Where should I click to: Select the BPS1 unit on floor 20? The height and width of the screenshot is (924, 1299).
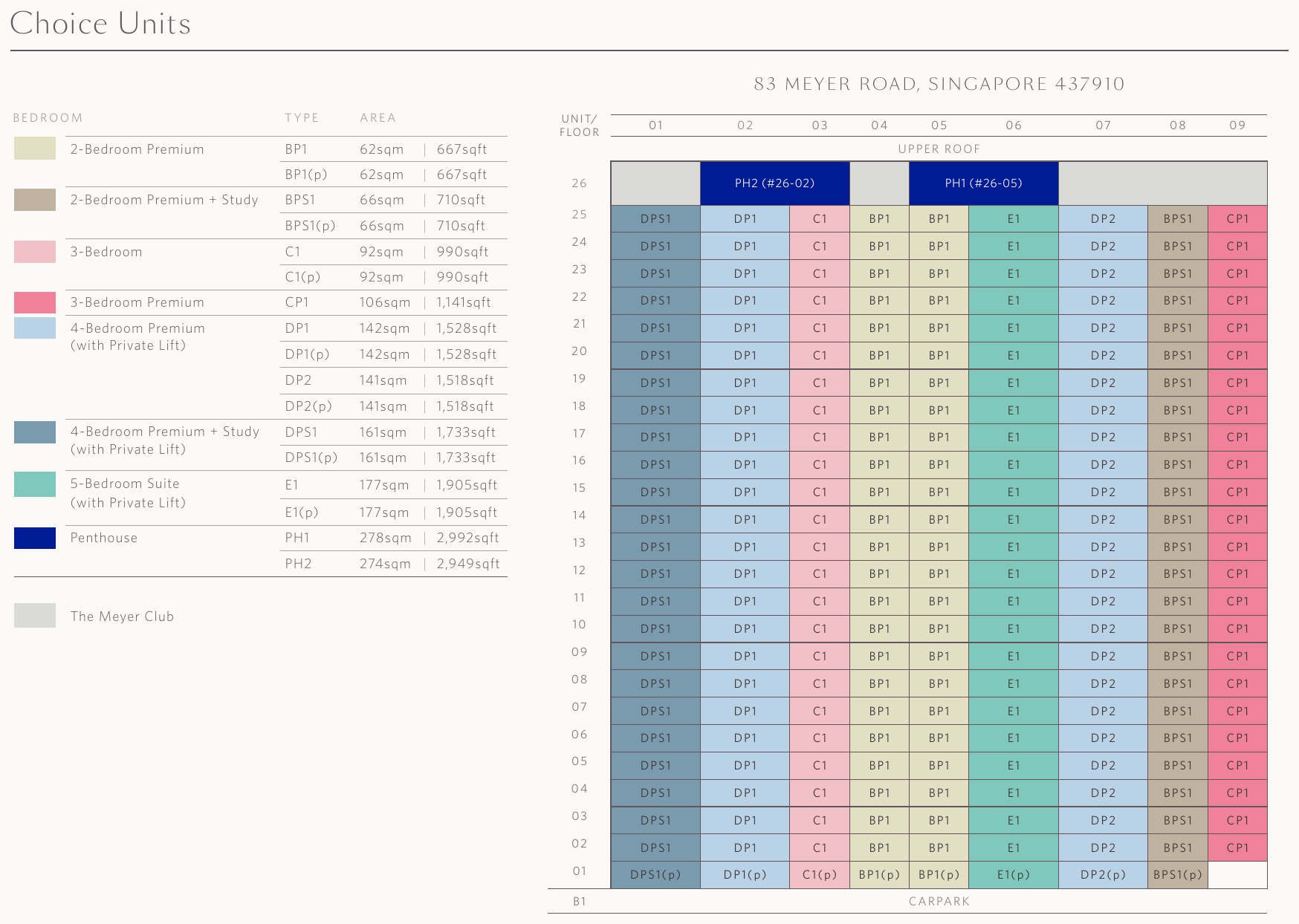1178,356
